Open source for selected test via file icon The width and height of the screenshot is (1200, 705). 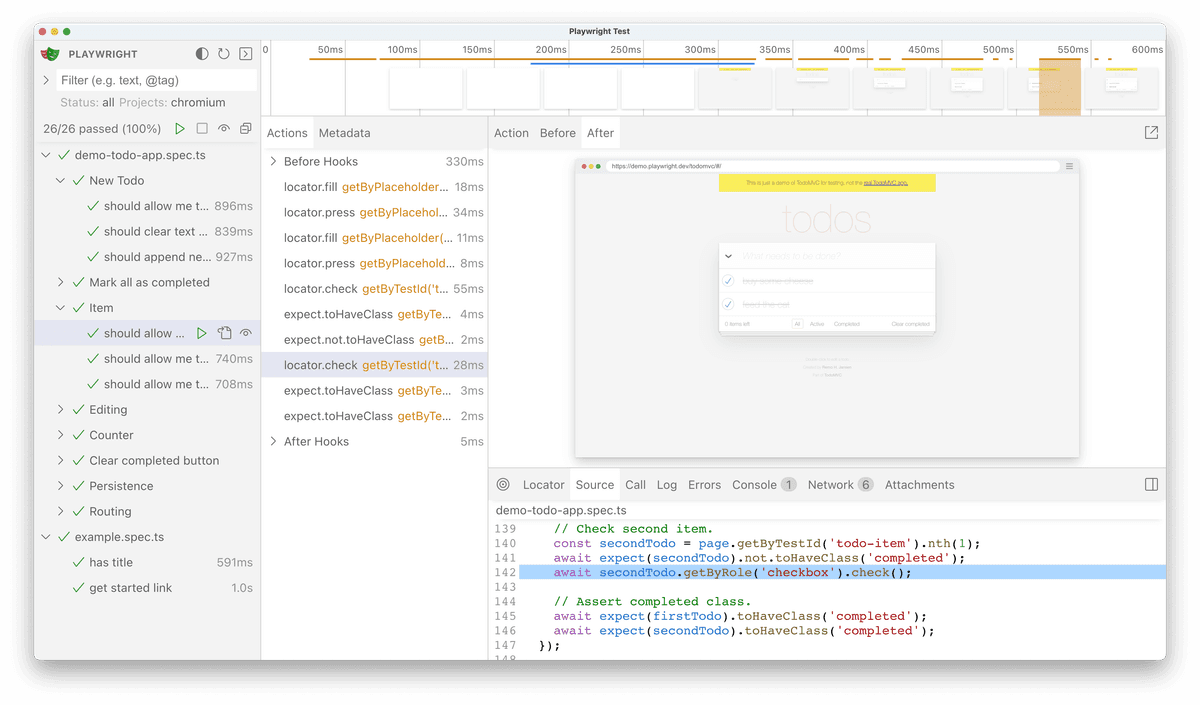pos(224,333)
